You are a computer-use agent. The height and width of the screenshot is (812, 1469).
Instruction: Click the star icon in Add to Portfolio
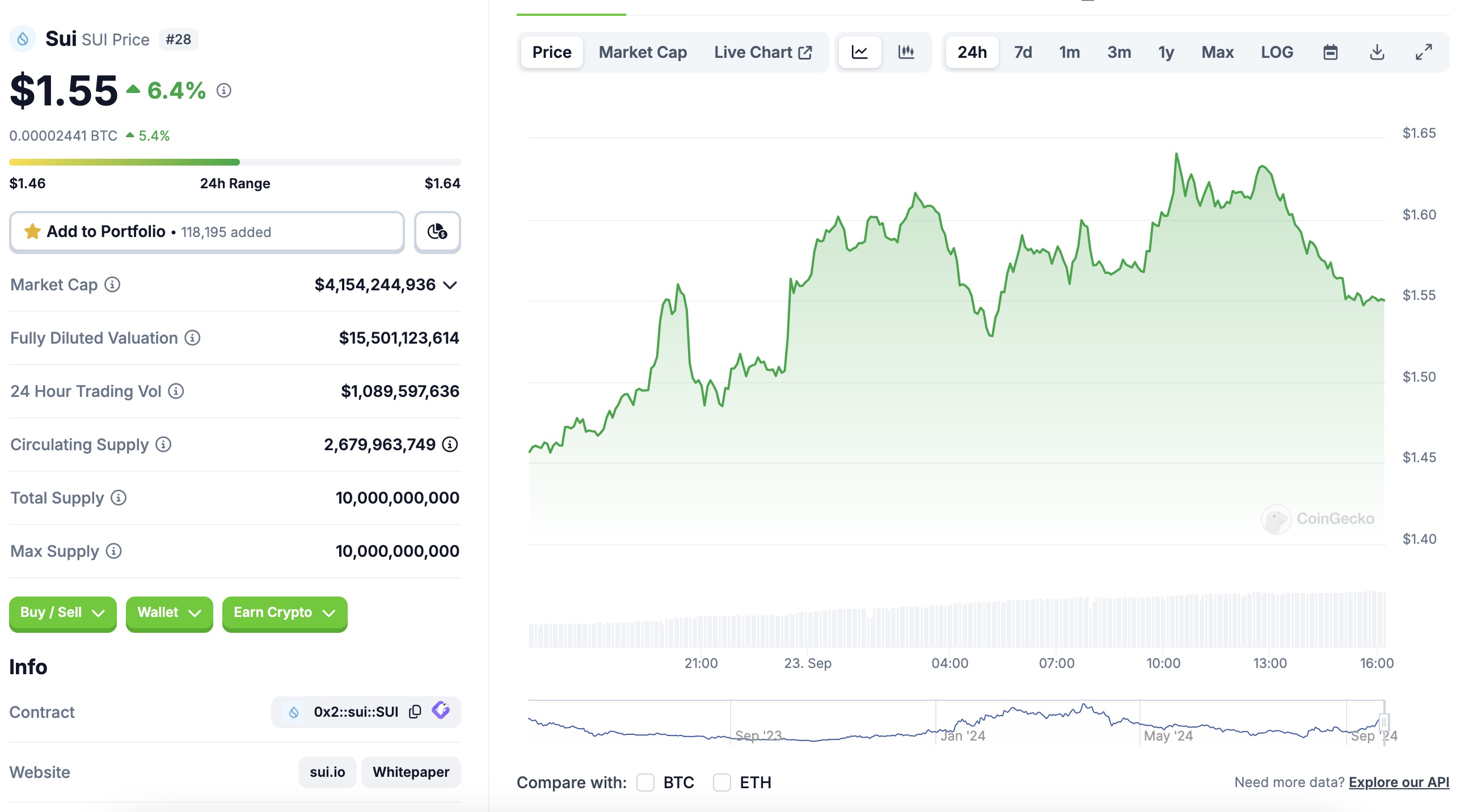pyautogui.click(x=32, y=231)
